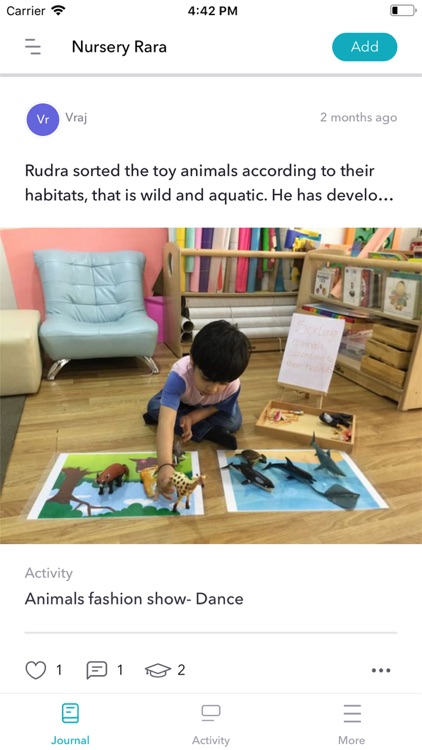Open the toy animals photo
The width and height of the screenshot is (422, 750).
pyautogui.click(x=211, y=386)
